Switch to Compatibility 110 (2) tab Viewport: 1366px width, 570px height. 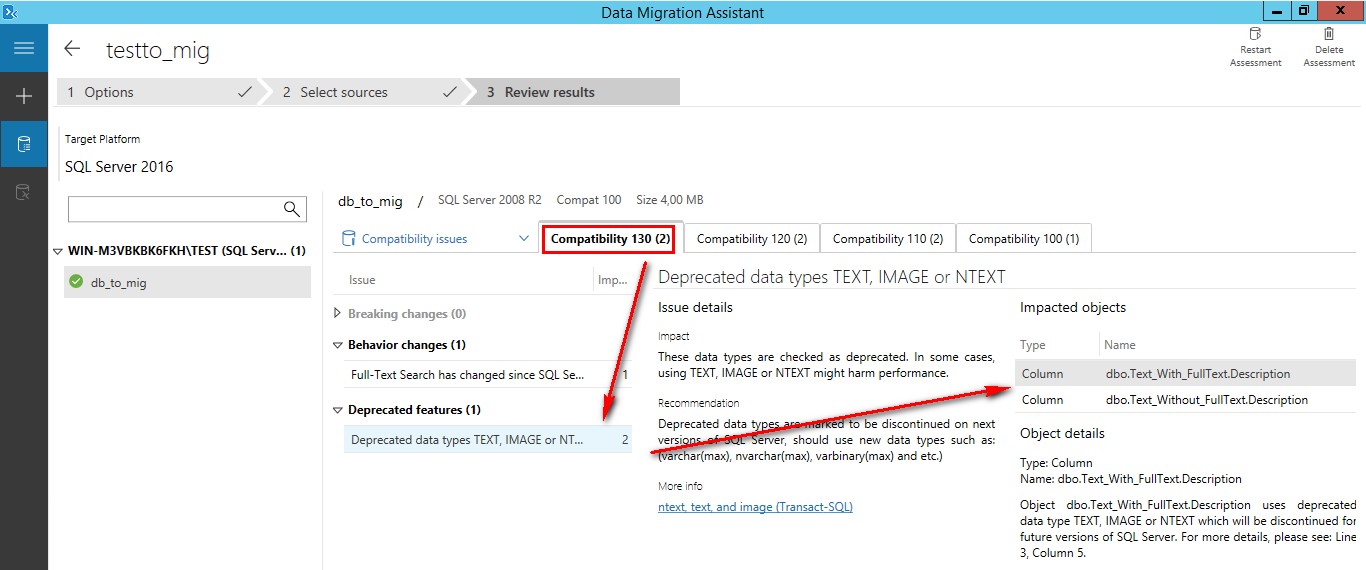click(888, 239)
